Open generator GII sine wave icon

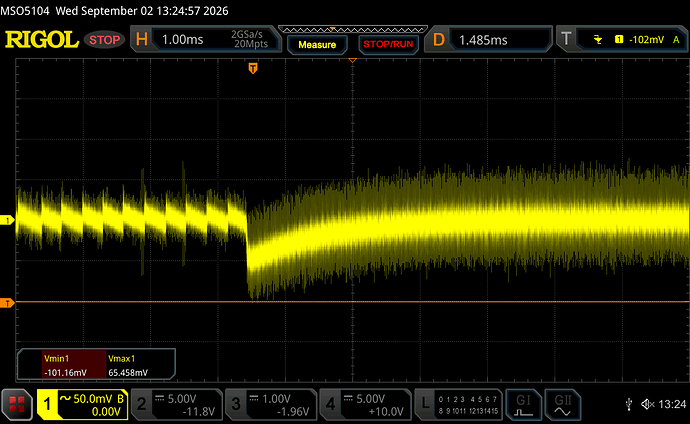click(x=563, y=405)
